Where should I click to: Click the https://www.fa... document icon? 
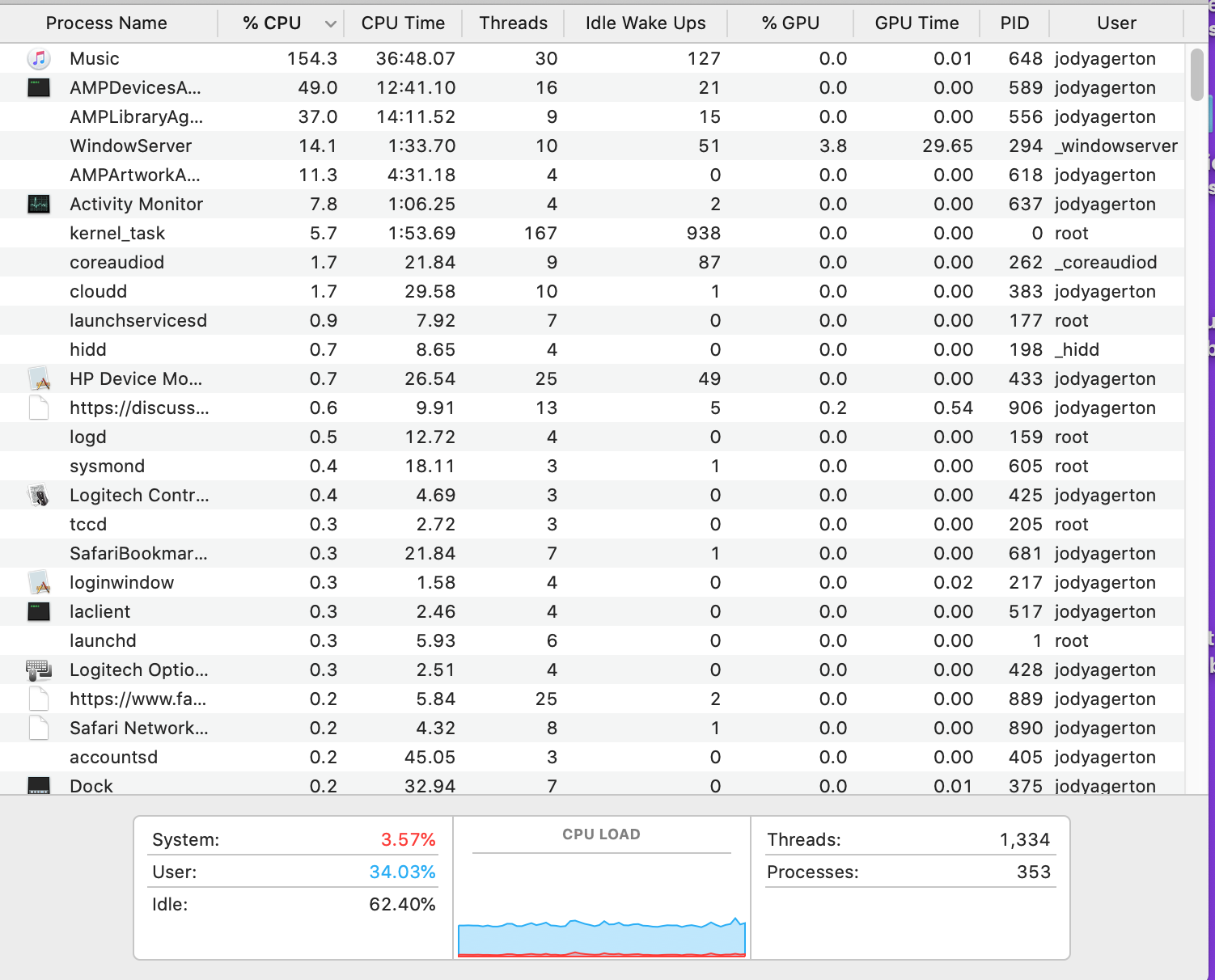pos(39,699)
